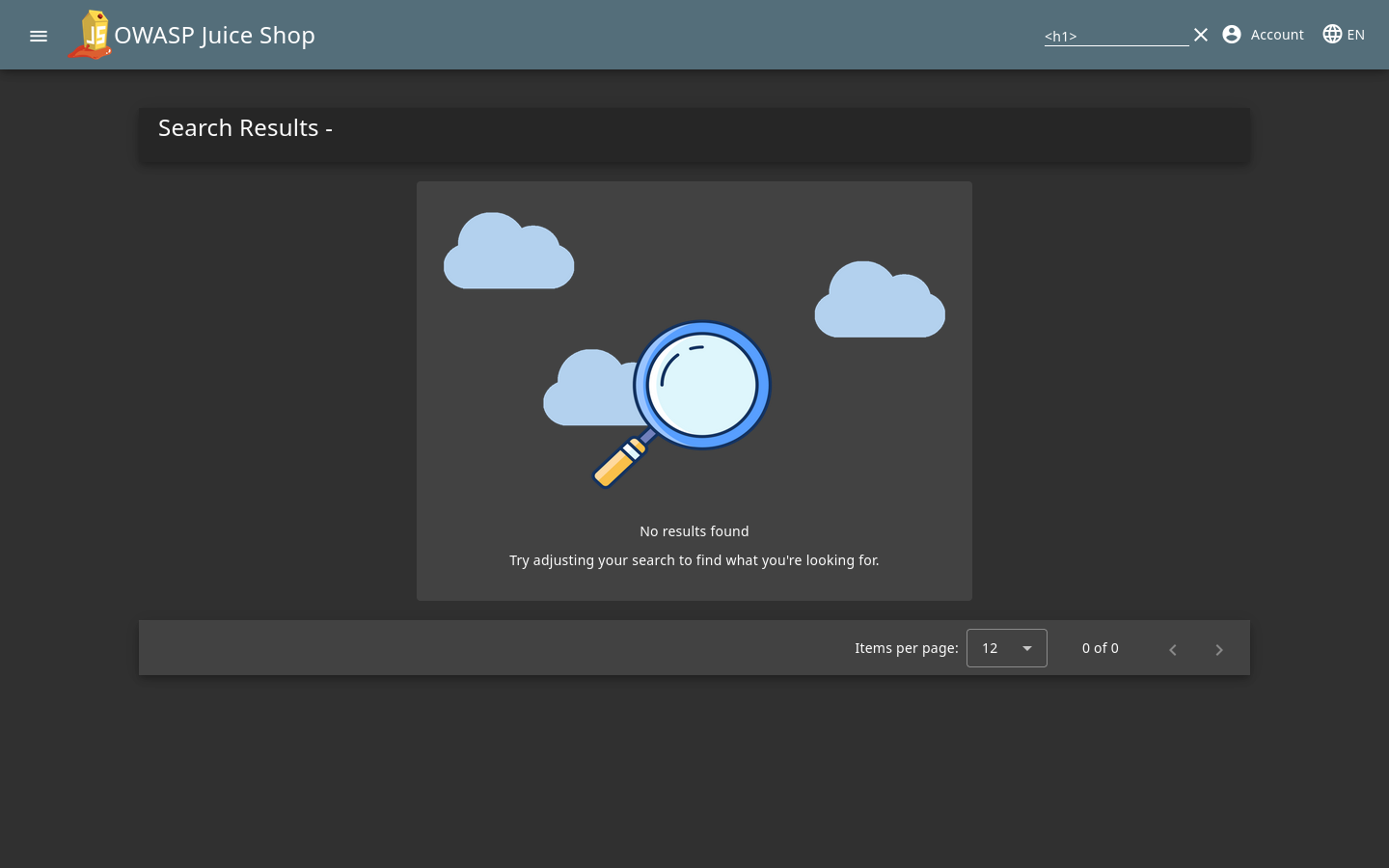Click the top-left cloud in the illustration
Screen dimensions: 1389x868
(x=508, y=254)
